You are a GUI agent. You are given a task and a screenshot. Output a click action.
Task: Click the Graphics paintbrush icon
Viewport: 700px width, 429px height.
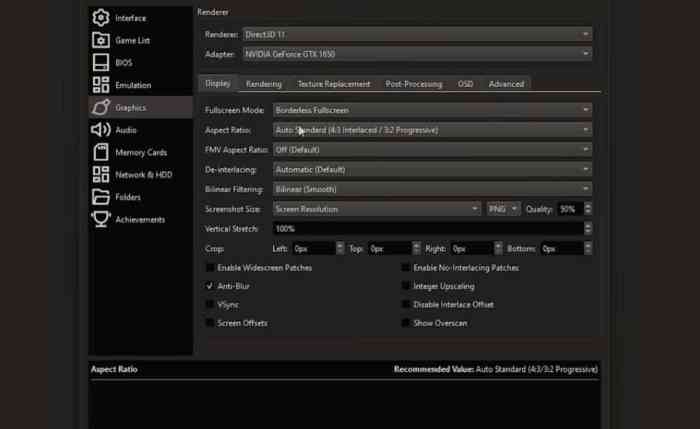coord(100,107)
